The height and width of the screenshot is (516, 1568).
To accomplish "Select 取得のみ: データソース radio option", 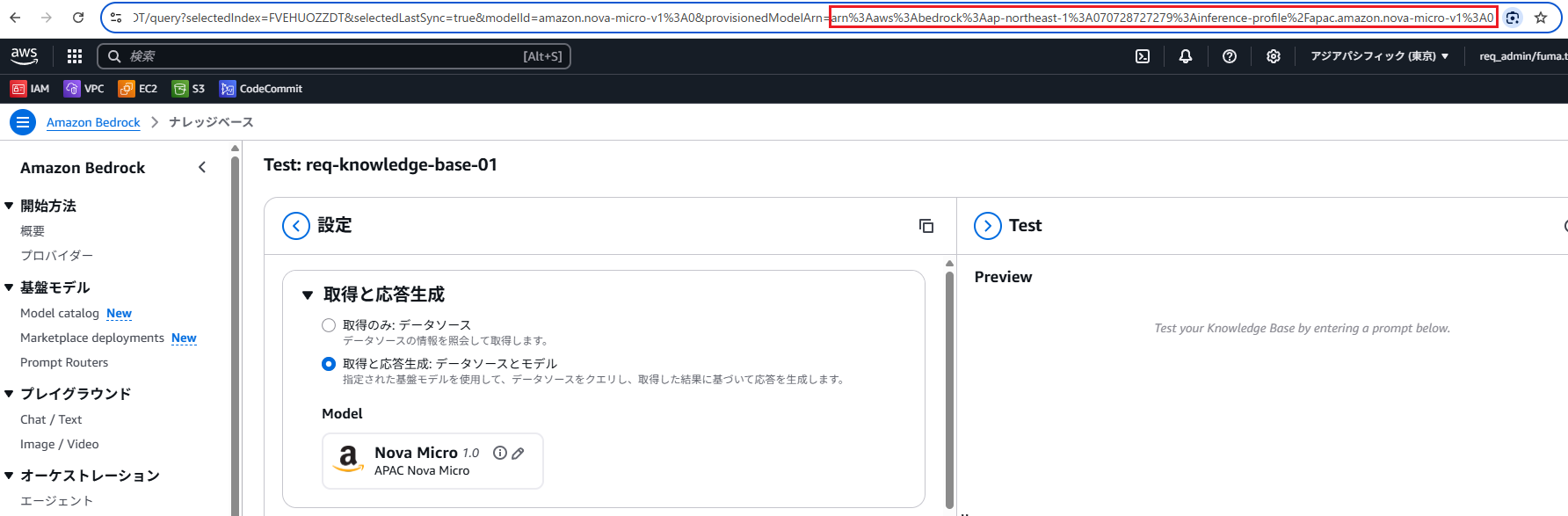I will click(x=329, y=325).
